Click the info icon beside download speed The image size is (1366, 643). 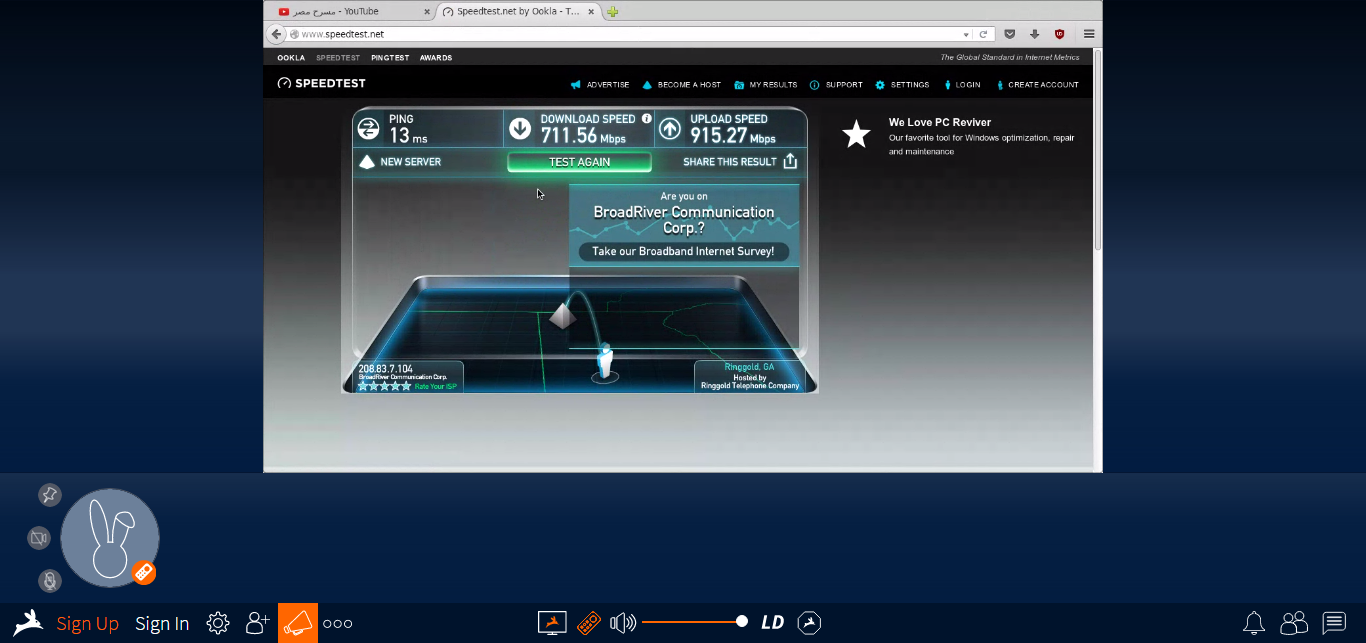(646, 119)
